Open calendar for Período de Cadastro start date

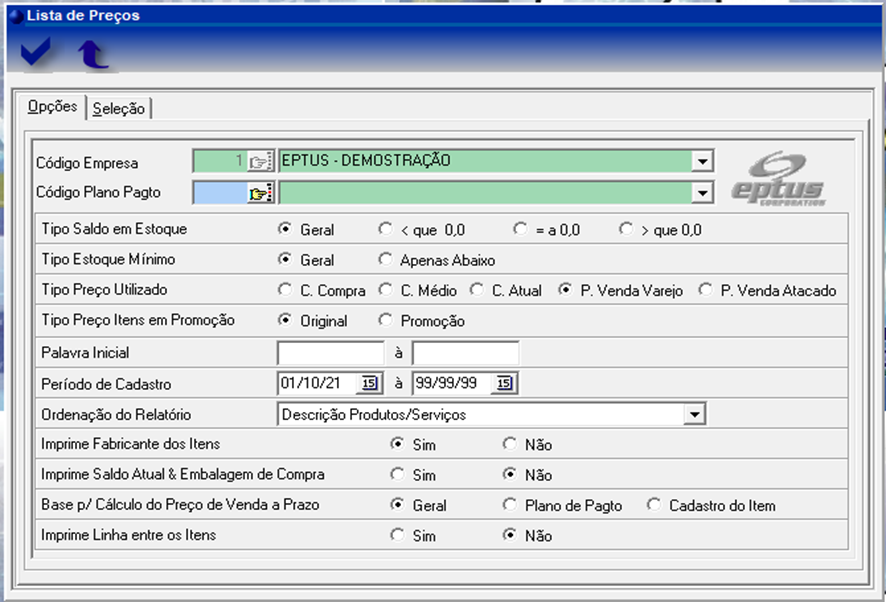(367, 383)
